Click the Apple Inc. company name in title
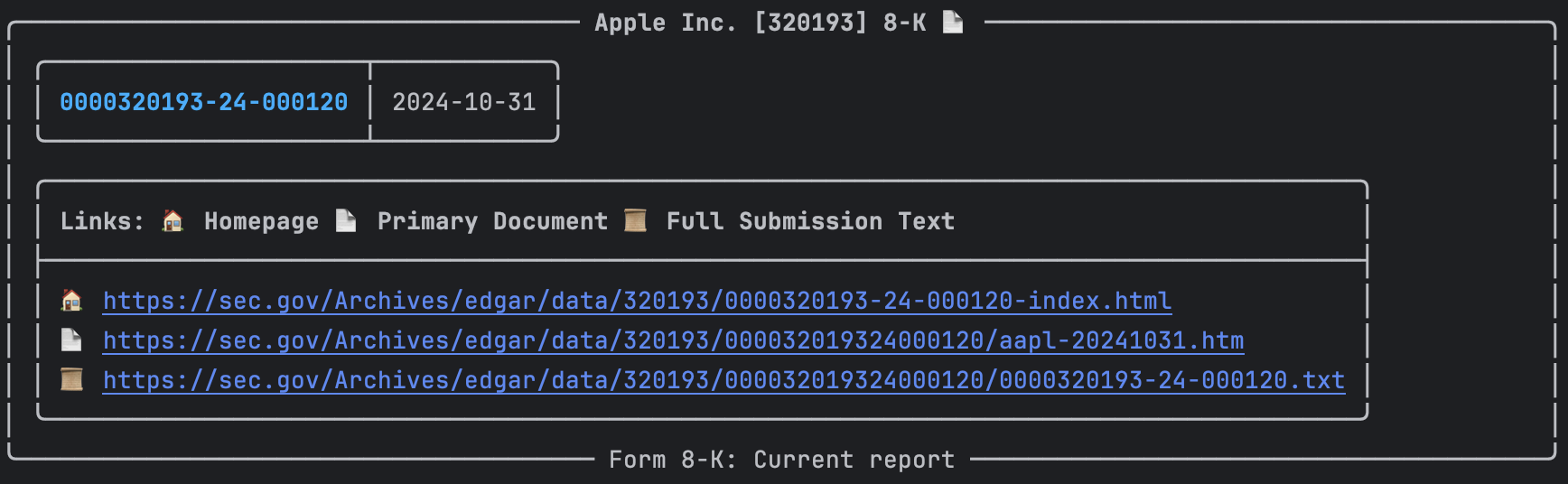This screenshot has width=1568, height=484. click(x=666, y=23)
